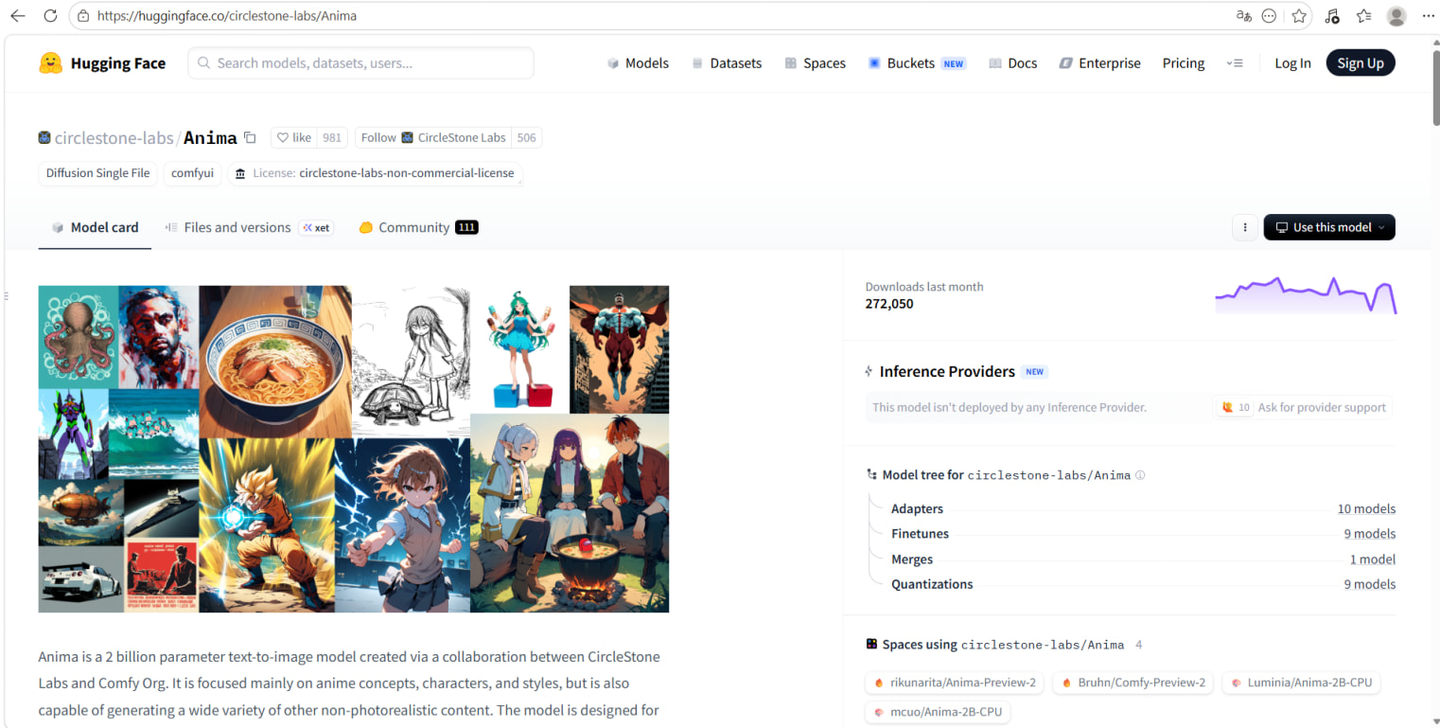Open the circlestone-labs organization link
The height and width of the screenshot is (728, 1440).
click(x=113, y=138)
